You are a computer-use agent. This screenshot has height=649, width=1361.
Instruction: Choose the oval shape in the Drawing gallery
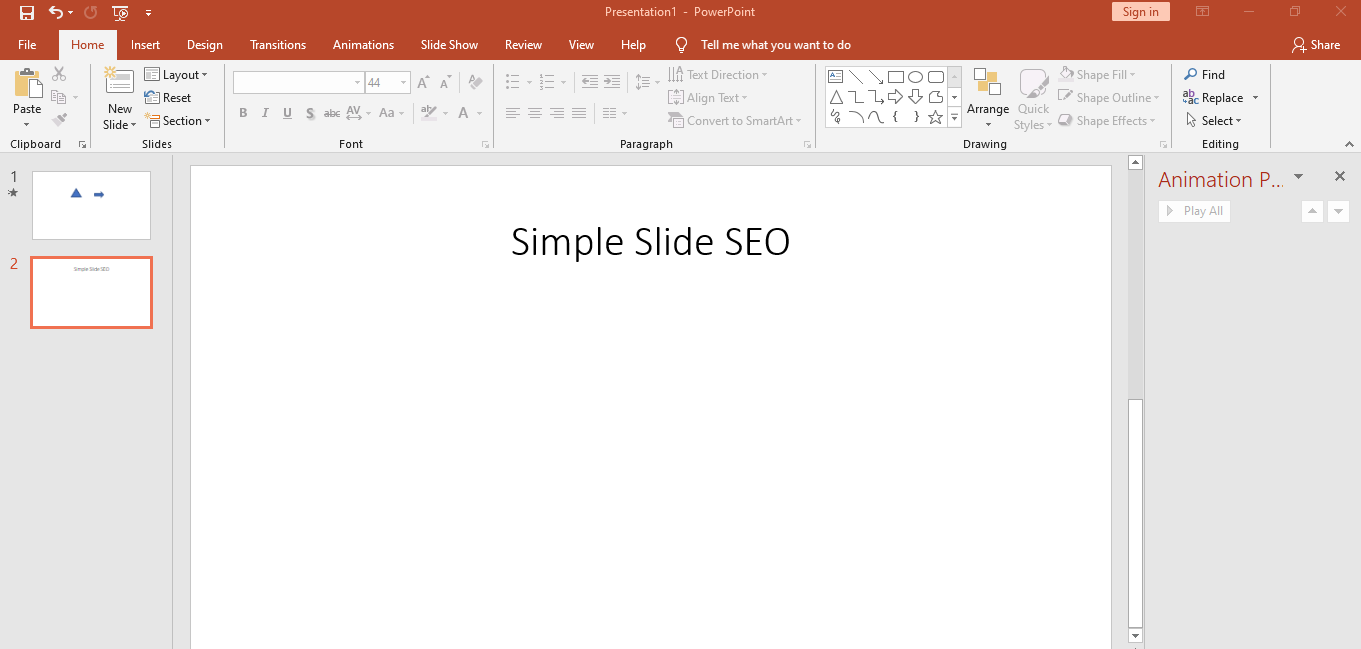[915, 76]
